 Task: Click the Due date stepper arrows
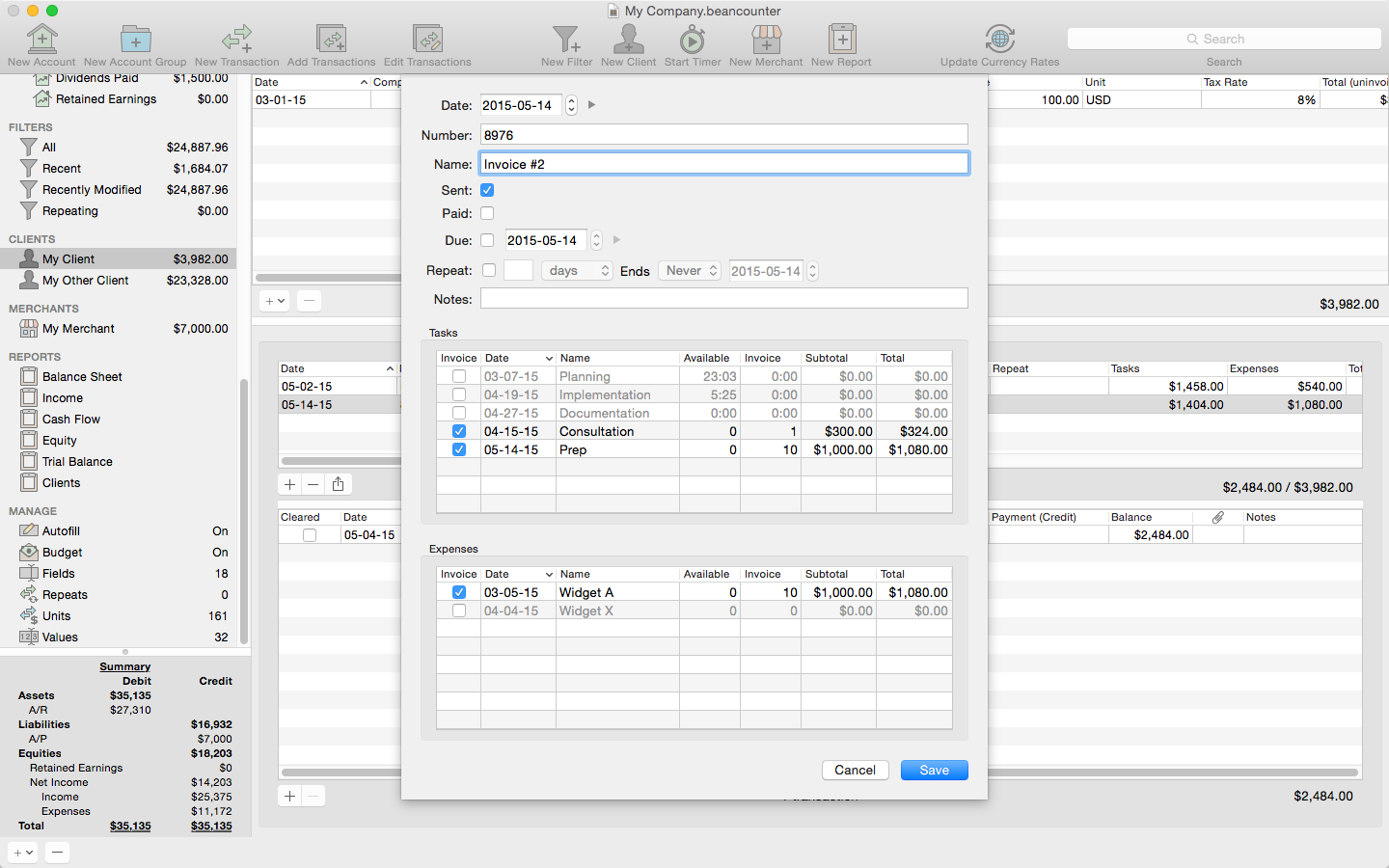click(x=596, y=240)
